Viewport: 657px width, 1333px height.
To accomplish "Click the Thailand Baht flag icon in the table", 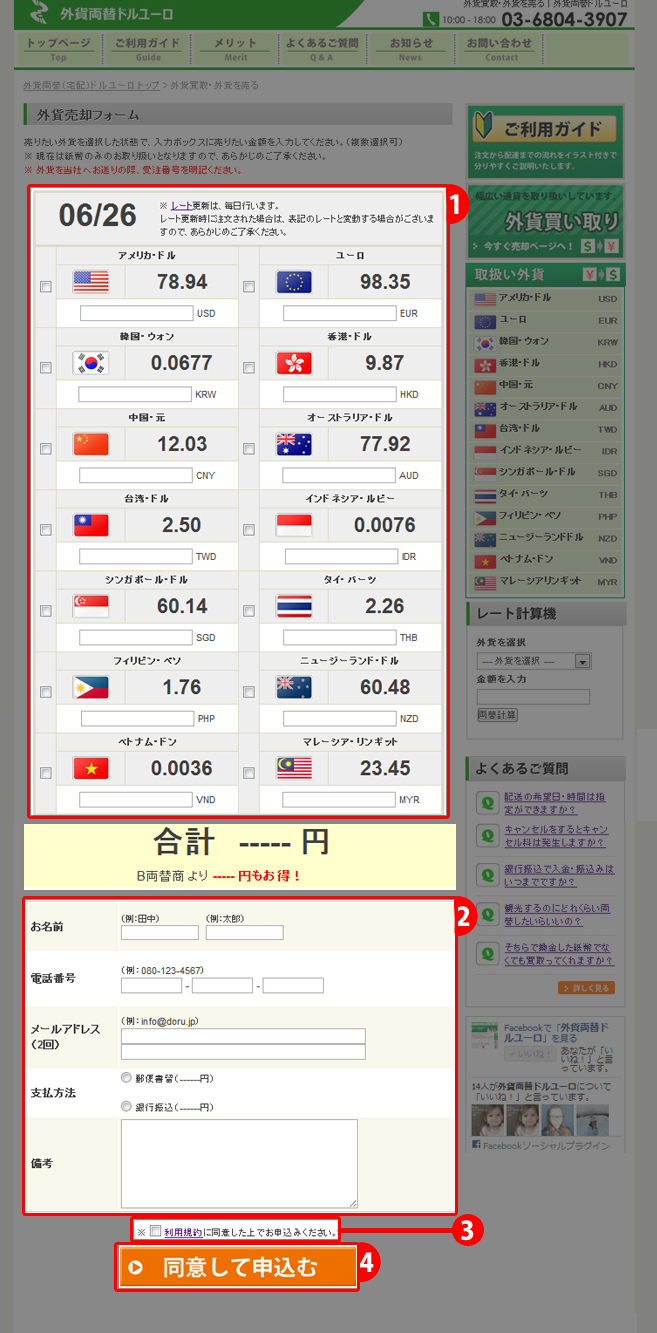I will [x=294, y=606].
